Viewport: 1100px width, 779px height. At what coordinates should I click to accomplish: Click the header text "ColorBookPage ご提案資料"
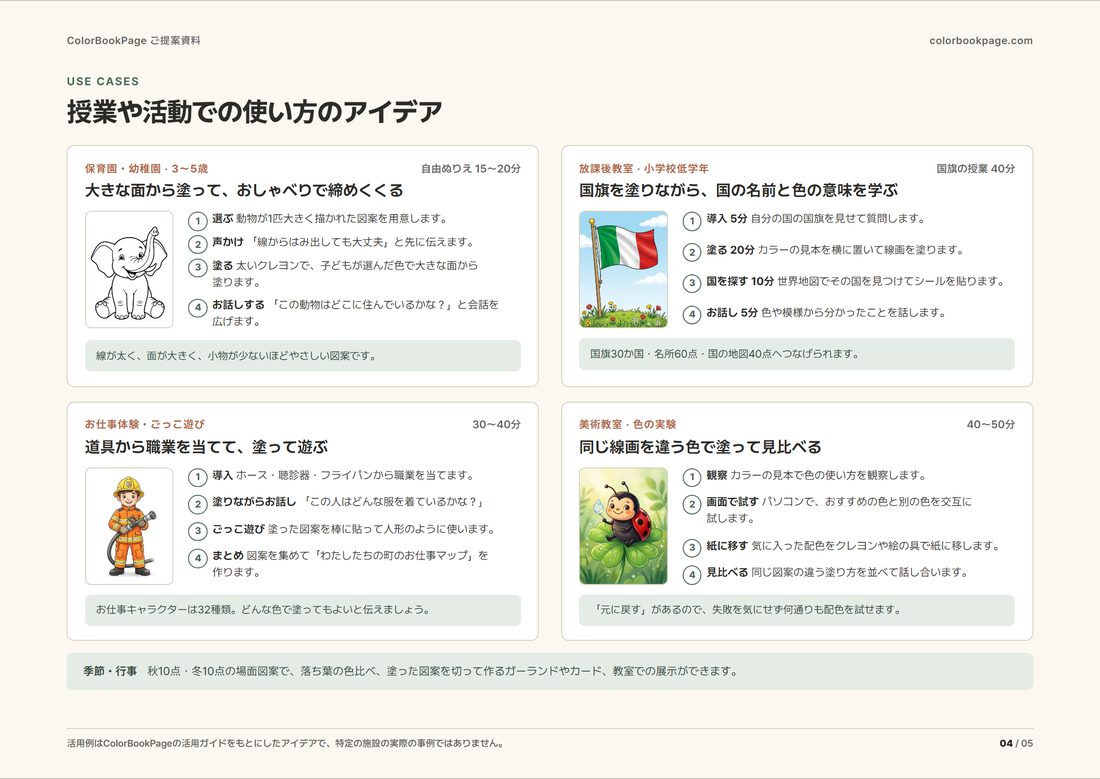[133, 41]
